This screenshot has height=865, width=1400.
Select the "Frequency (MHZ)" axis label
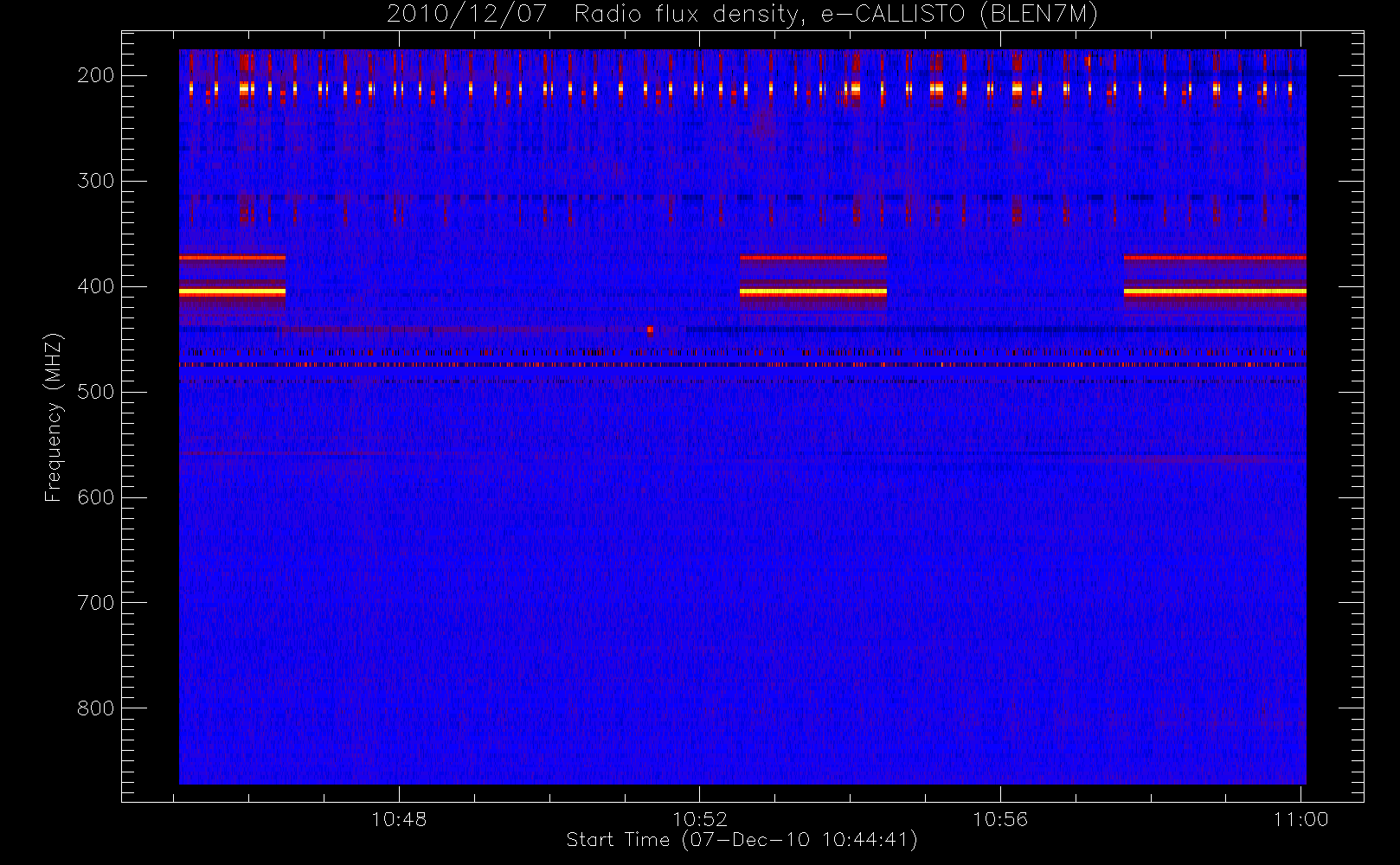[x=54, y=417]
